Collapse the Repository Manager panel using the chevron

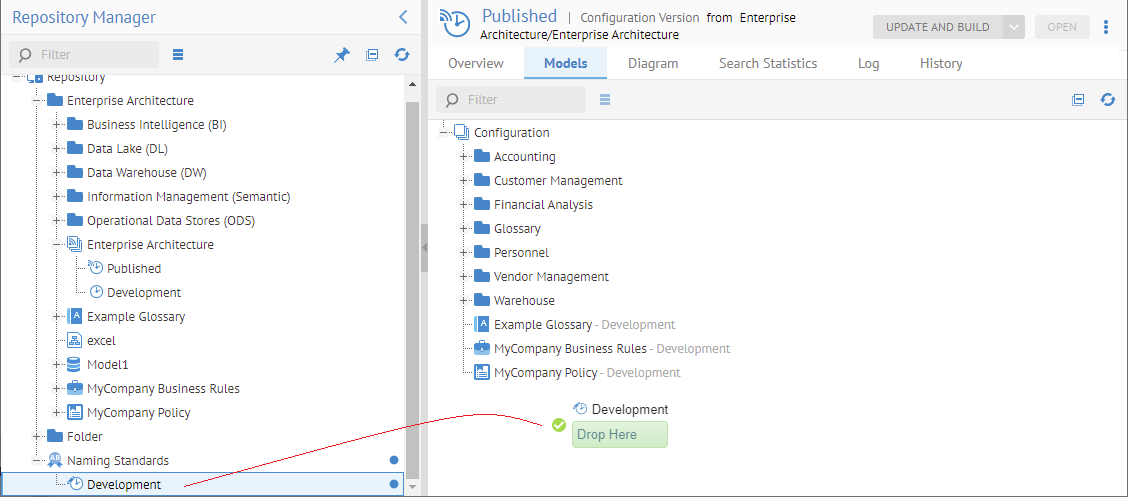(x=403, y=17)
